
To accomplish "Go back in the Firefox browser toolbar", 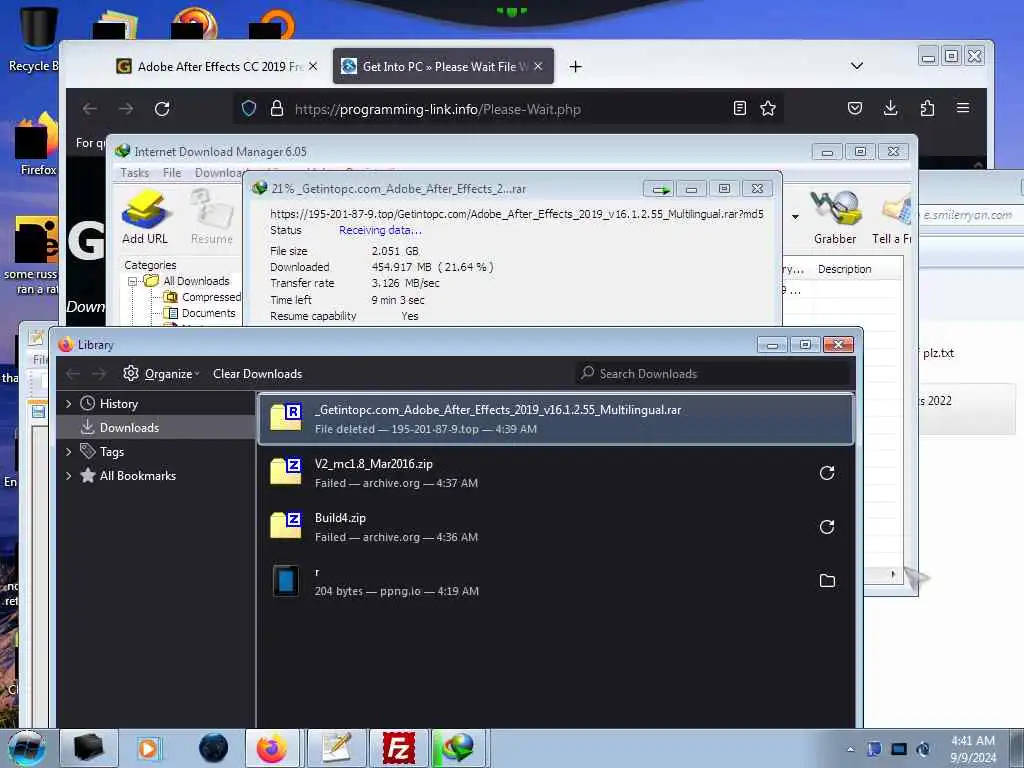I will click(x=89, y=109).
